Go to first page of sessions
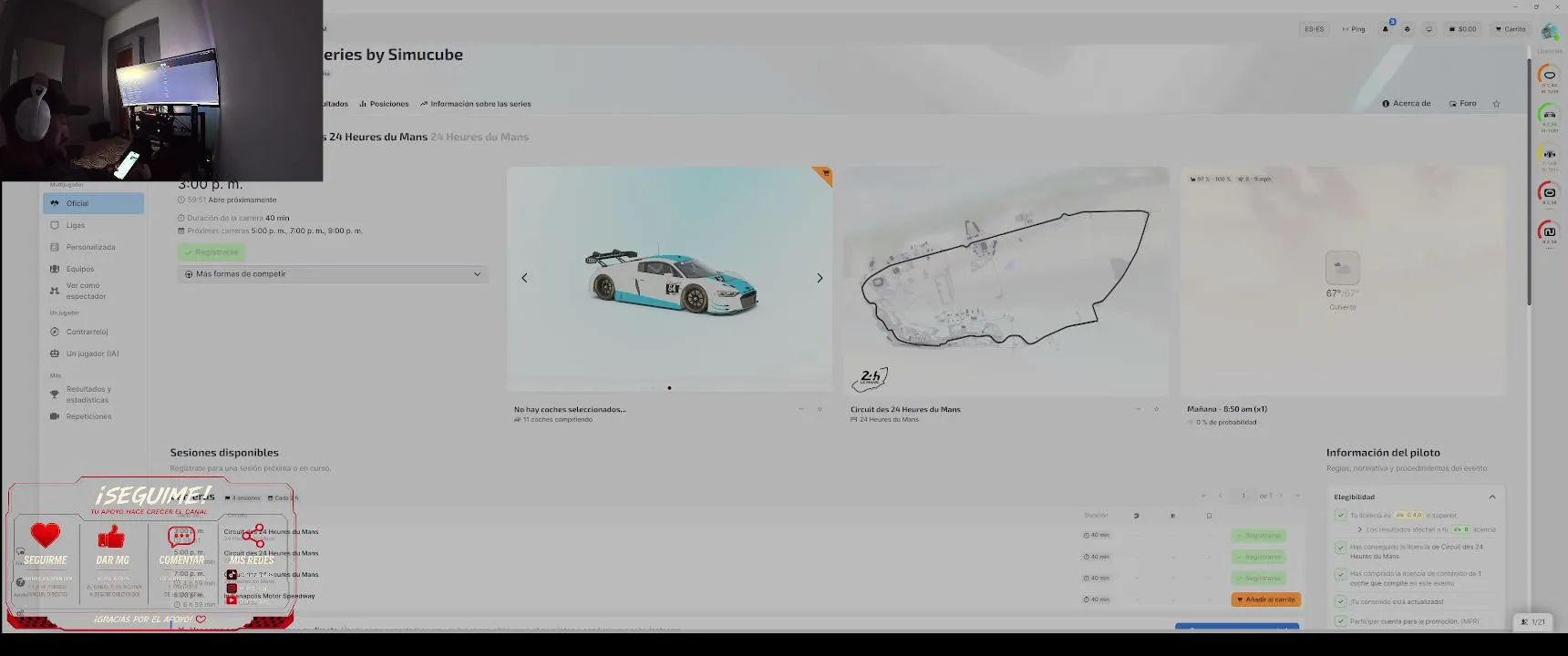 coord(1203,496)
